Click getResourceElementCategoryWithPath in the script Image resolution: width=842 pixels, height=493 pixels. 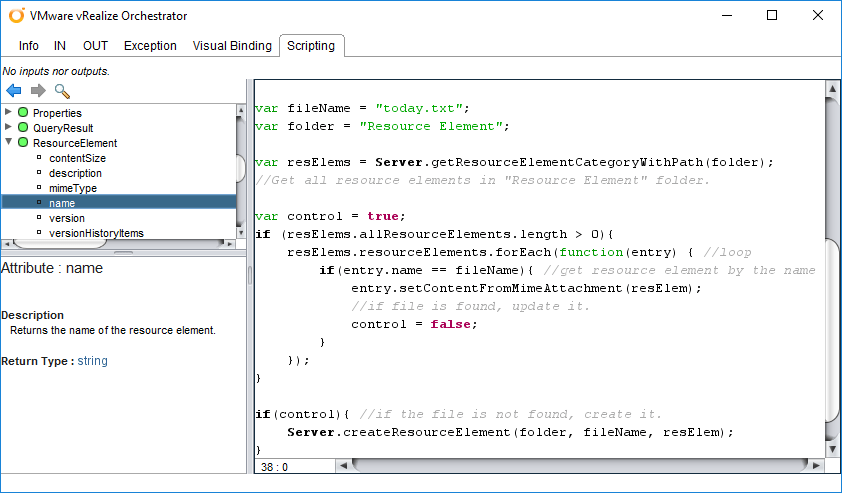[x=567, y=162]
